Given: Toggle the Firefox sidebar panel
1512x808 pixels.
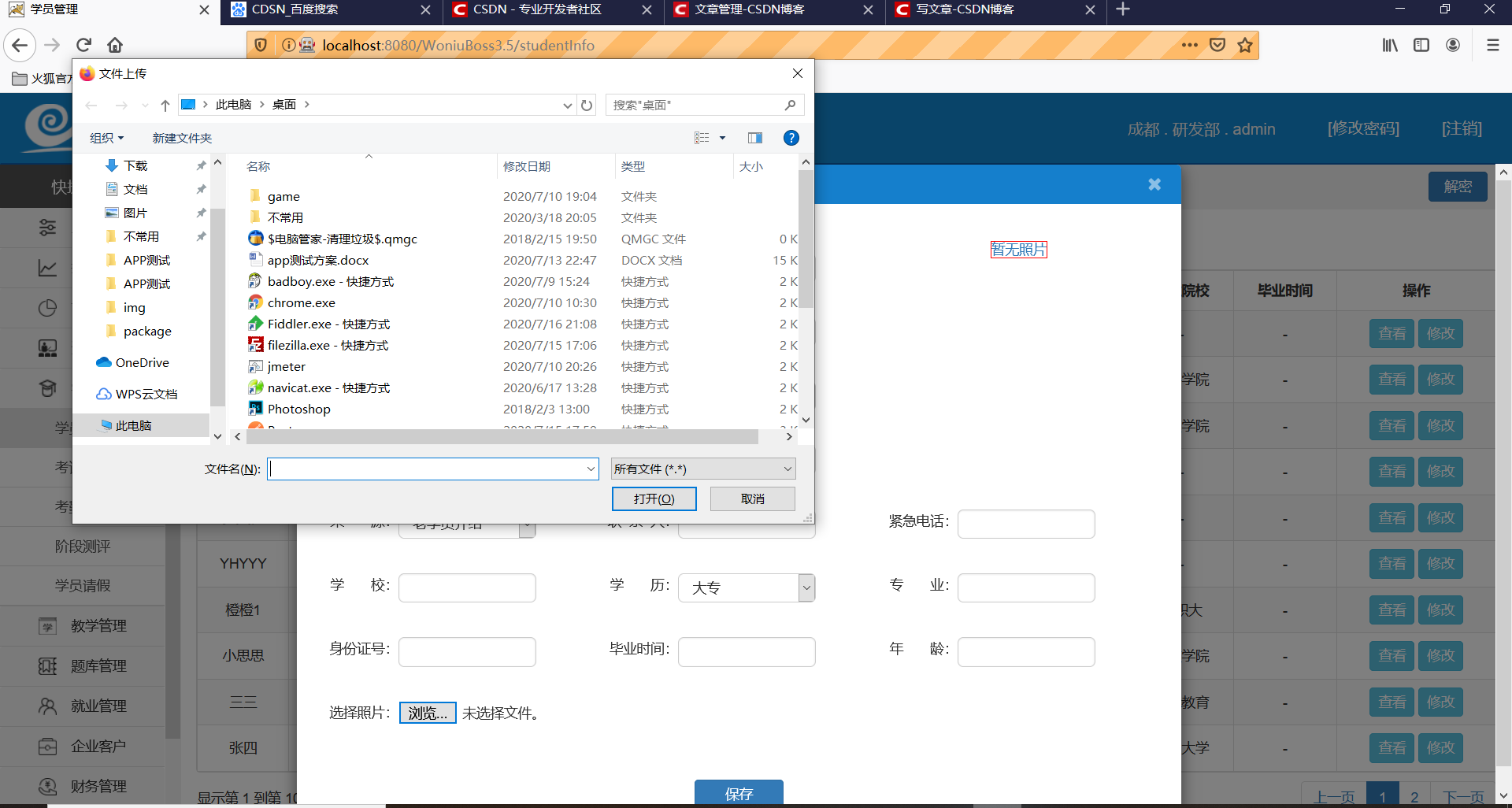Looking at the screenshot, I should (x=1421, y=45).
